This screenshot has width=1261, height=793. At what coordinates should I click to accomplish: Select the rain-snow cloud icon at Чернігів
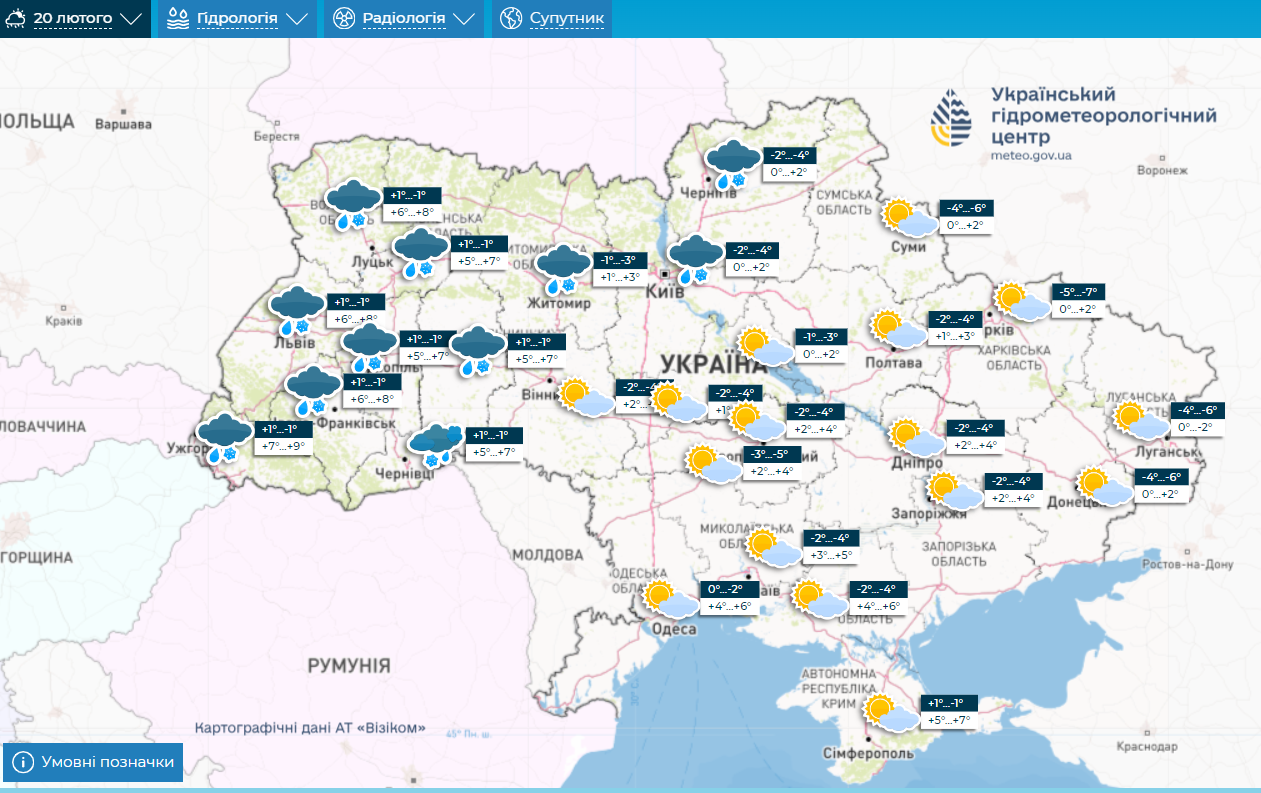[732, 164]
